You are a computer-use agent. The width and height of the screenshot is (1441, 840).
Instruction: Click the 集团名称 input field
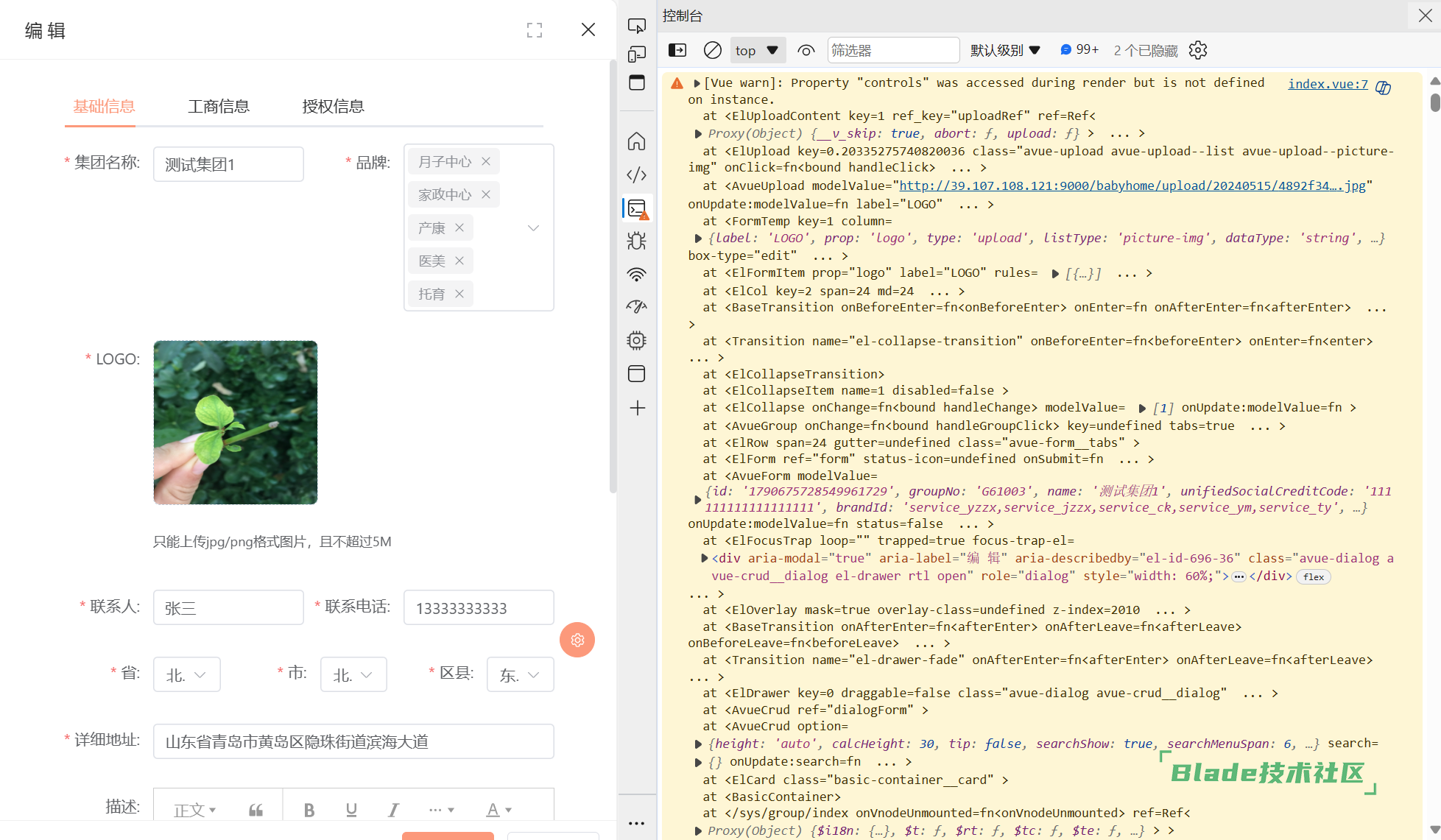coord(228,164)
